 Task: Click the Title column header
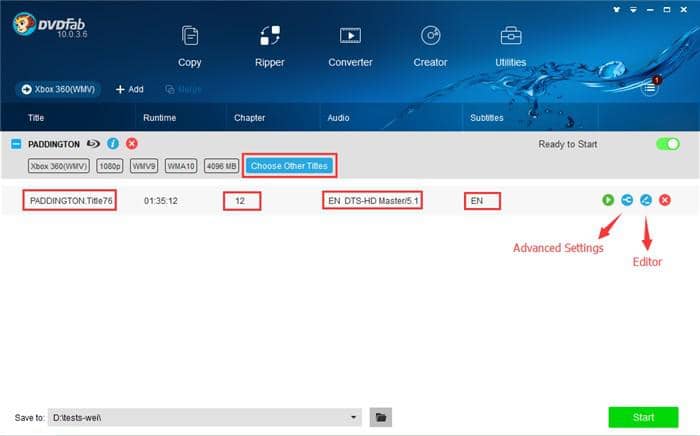tap(36, 118)
